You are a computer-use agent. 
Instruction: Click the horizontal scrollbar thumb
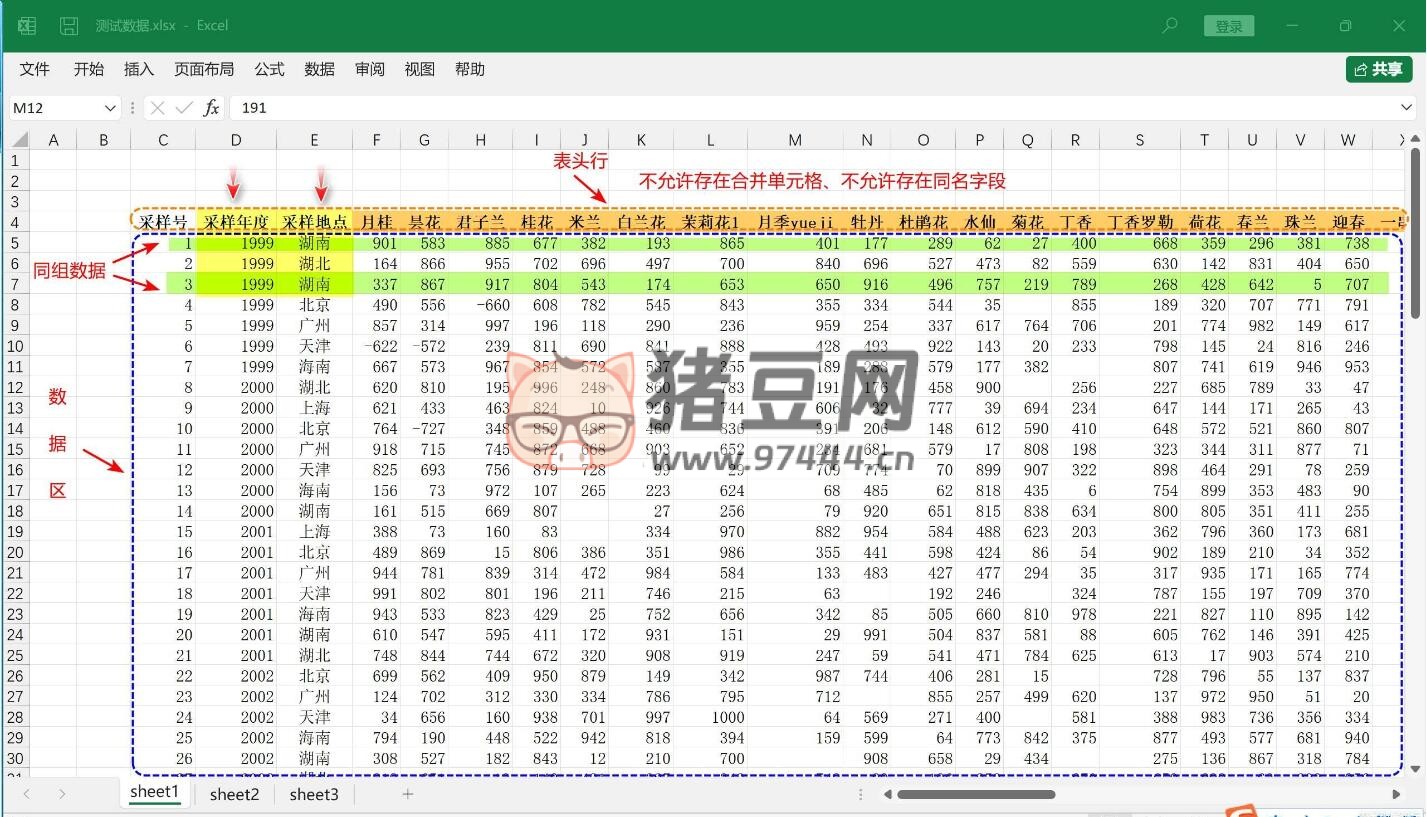[975, 795]
